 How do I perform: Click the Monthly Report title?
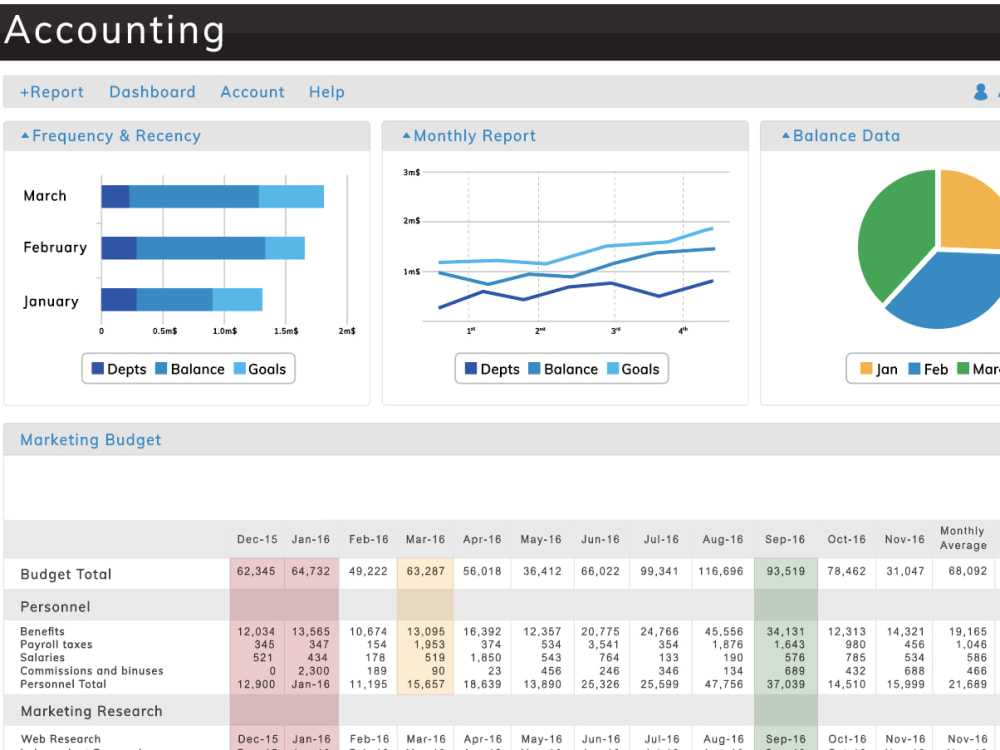pyautogui.click(x=475, y=136)
